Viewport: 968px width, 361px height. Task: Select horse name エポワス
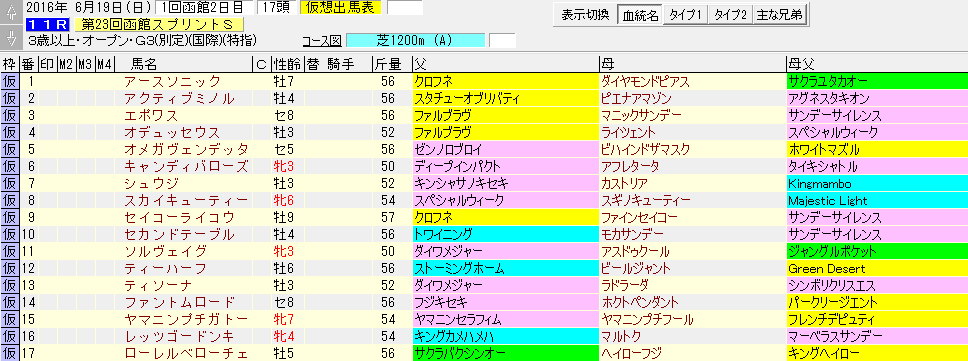(x=151, y=115)
